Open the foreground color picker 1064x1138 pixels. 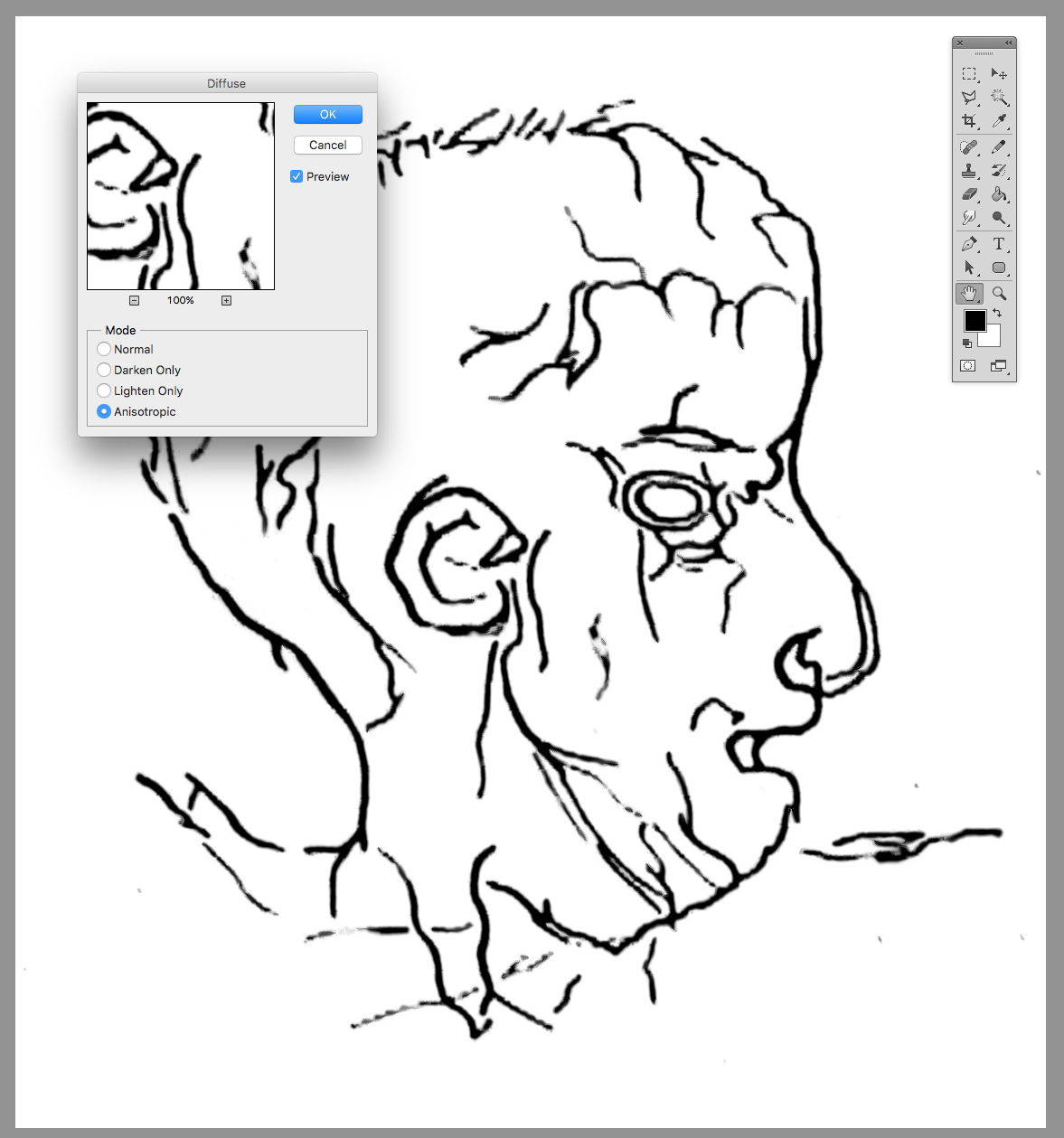tap(974, 320)
